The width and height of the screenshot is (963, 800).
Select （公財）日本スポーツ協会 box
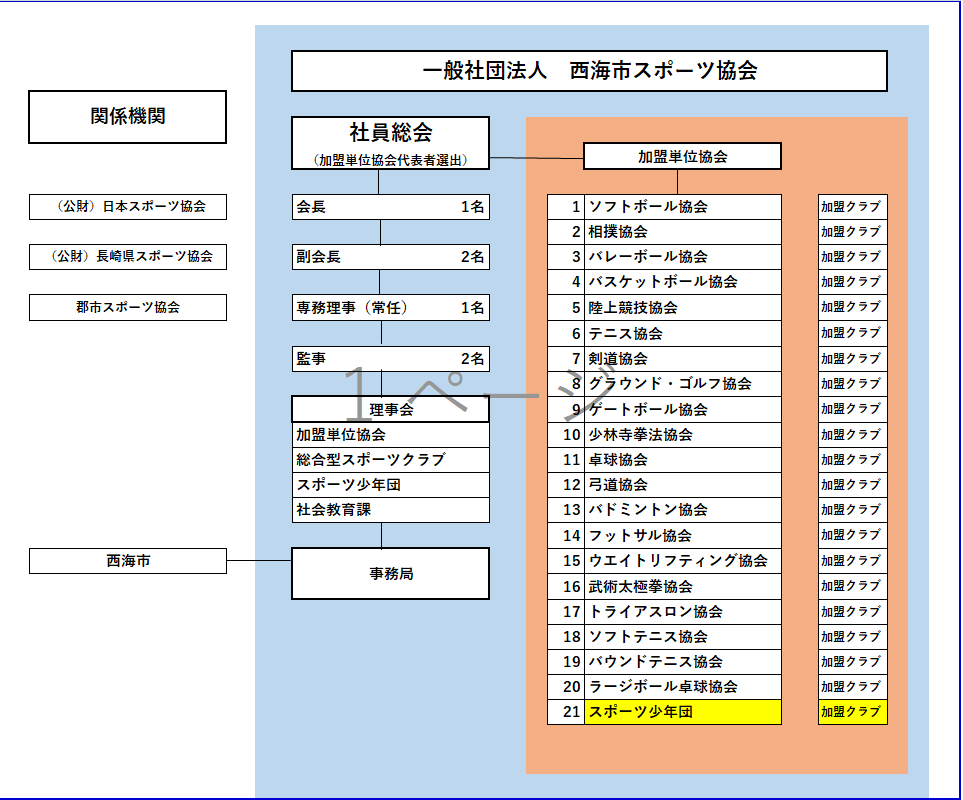click(x=128, y=207)
